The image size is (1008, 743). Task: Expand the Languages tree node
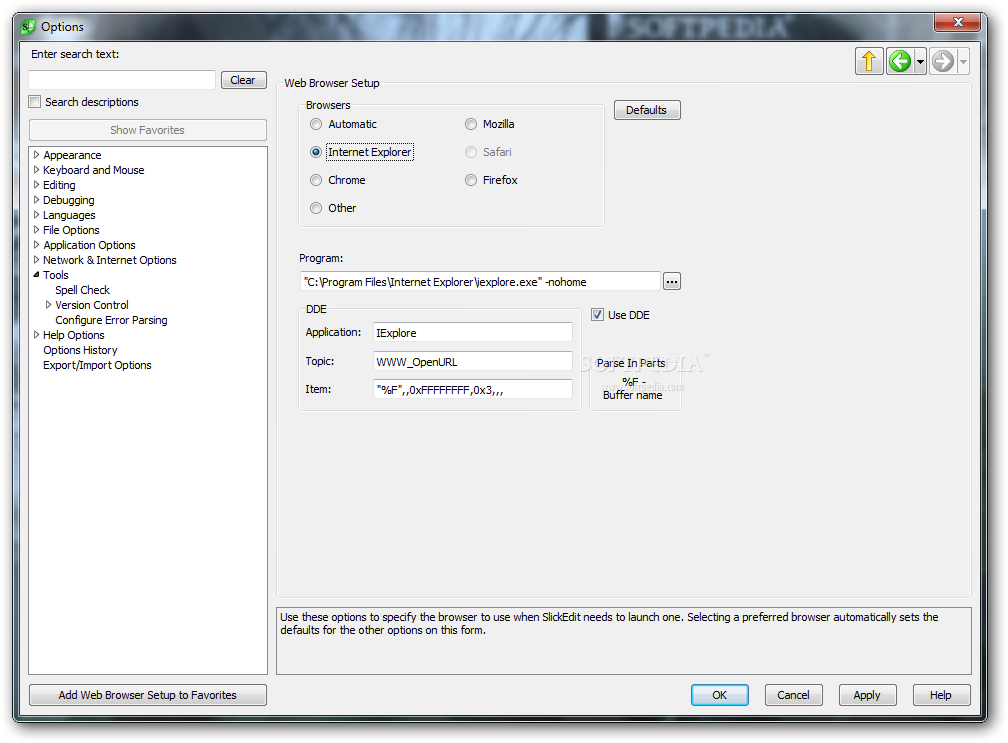(x=37, y=215)
